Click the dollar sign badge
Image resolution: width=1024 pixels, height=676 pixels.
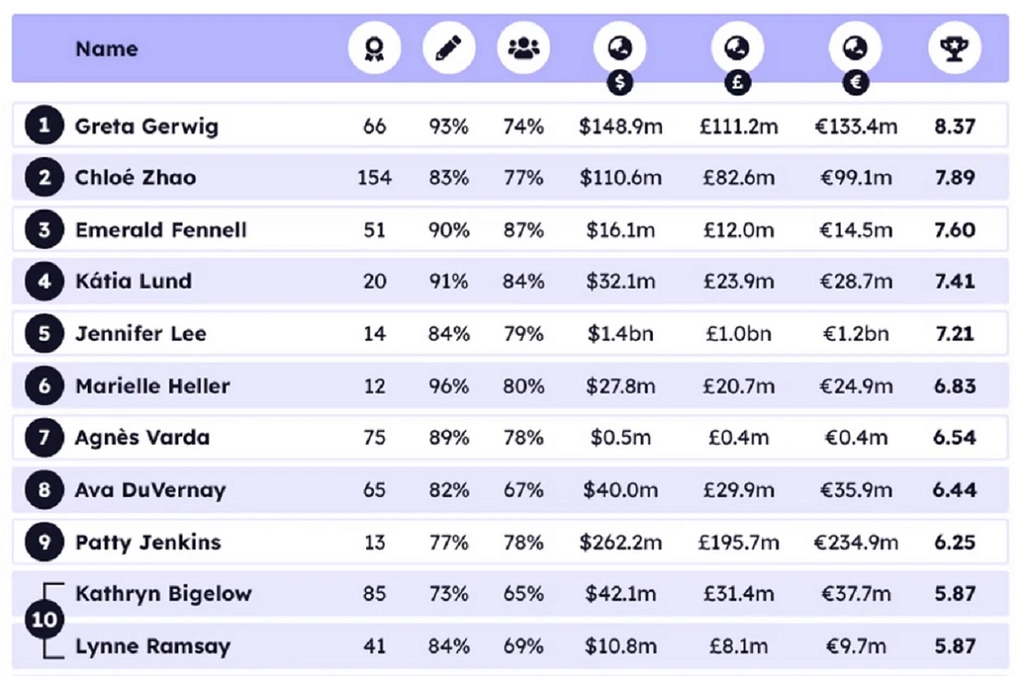tap(620, 82)
